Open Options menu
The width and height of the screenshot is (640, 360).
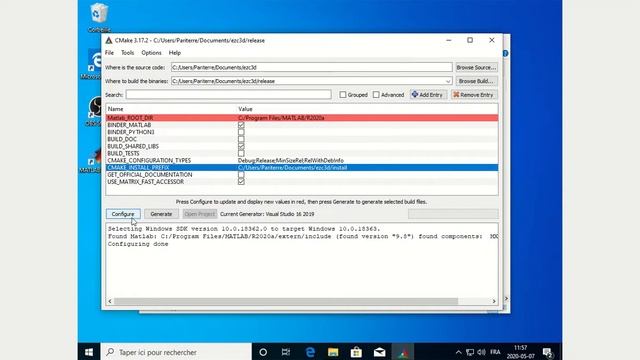coord(151,53)
